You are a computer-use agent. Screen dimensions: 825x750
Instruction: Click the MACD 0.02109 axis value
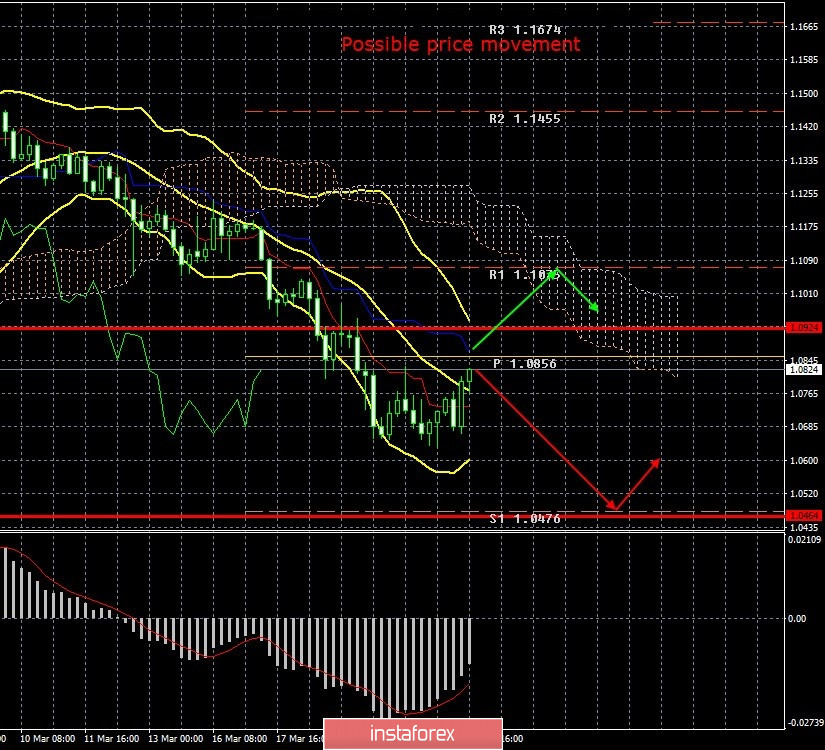click(x=804, y=539)
